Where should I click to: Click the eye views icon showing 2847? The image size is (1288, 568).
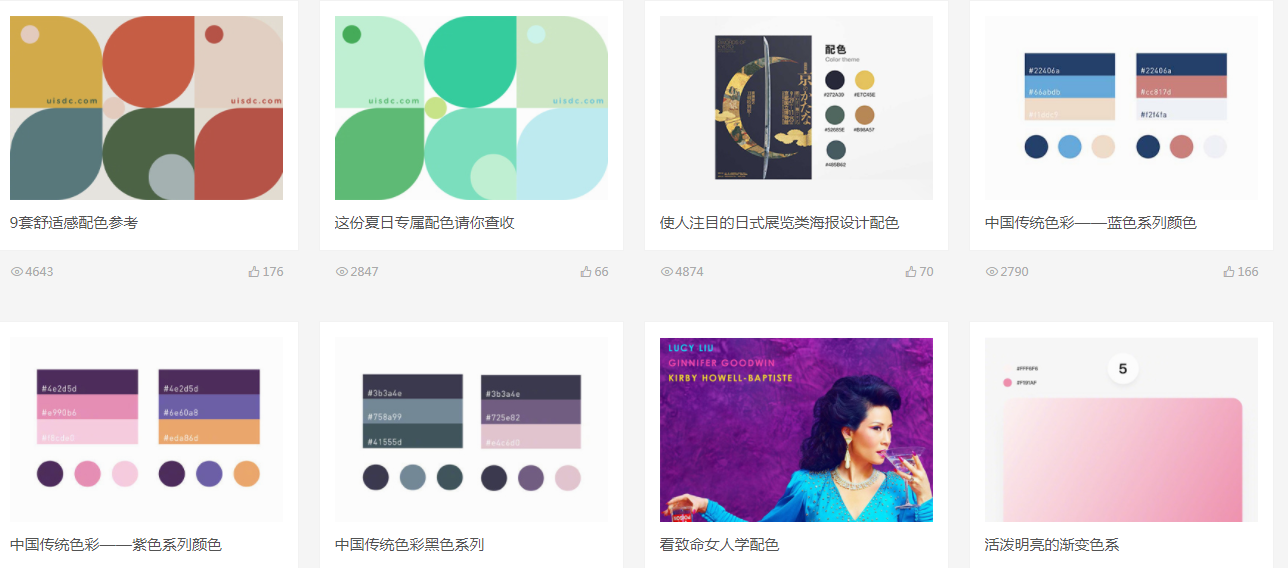pos(341,272)
